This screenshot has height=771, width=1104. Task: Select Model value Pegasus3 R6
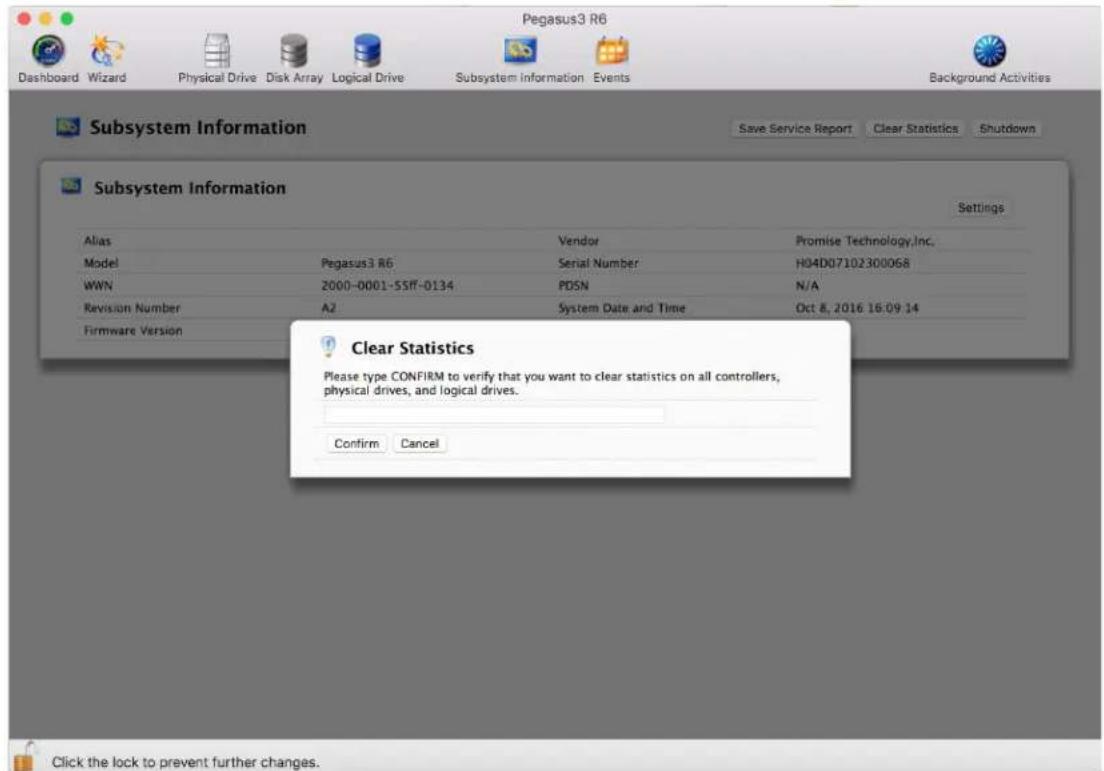tap(357, 263)
